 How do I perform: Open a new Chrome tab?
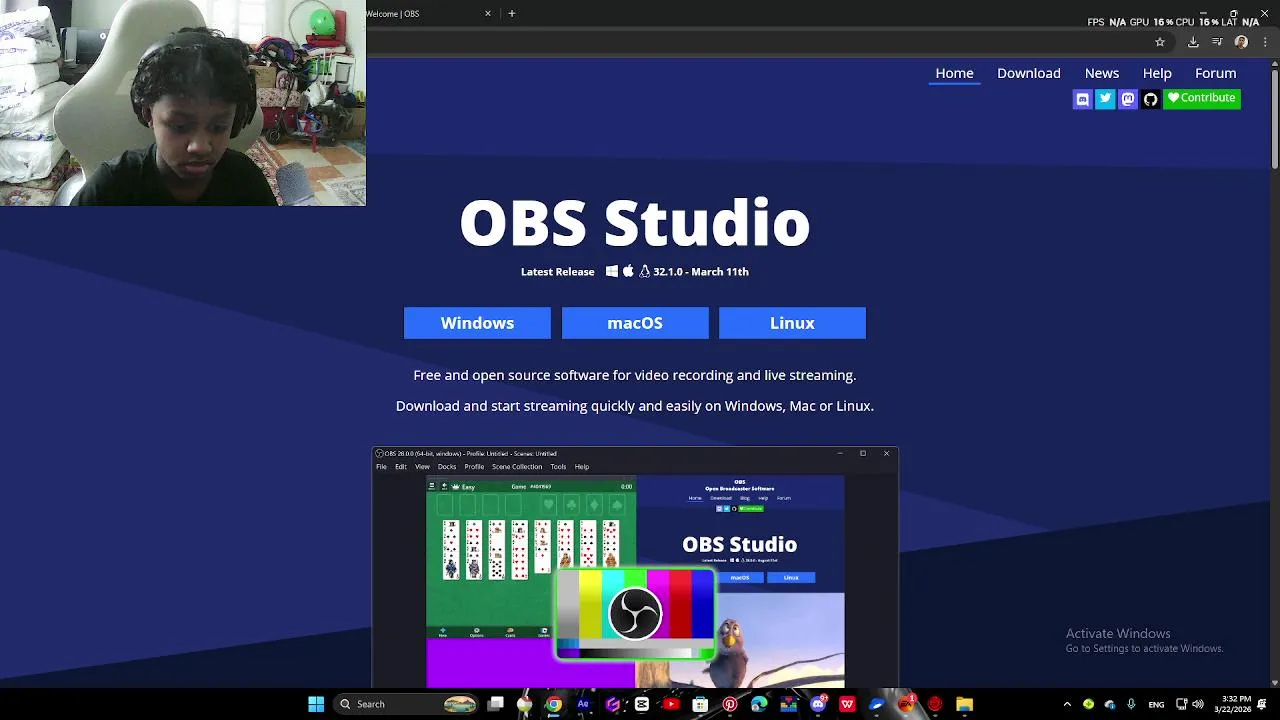(x=512, y=14)
